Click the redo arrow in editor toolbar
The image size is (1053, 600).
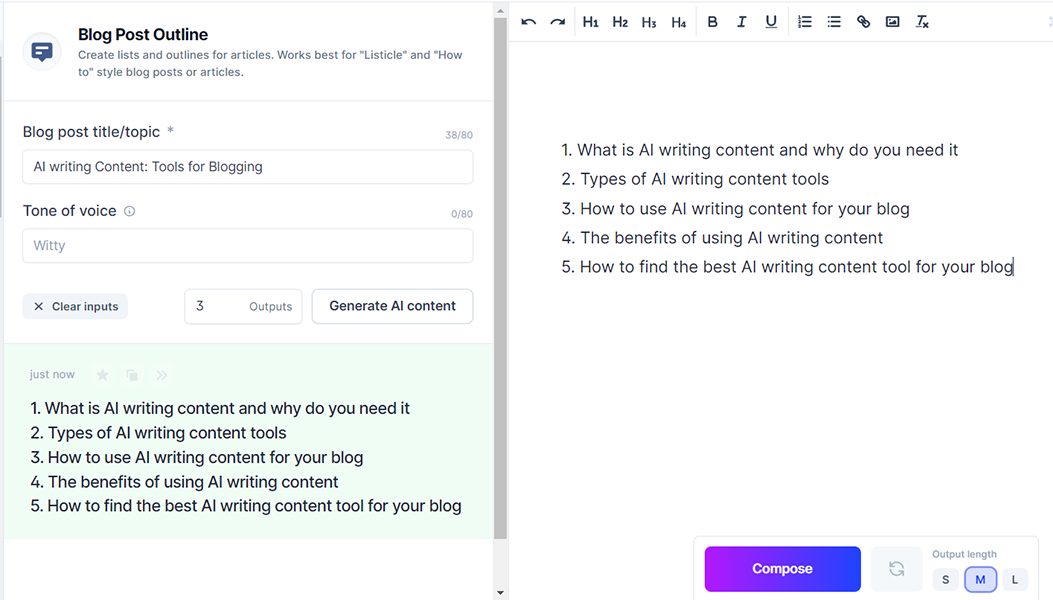[558, 22]
